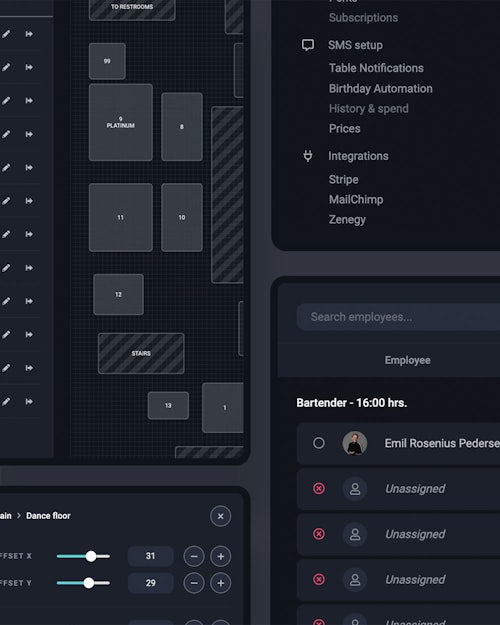
Task: Click Emil Rosenius Pedersen's avatar photo
Action: [355, 443]
